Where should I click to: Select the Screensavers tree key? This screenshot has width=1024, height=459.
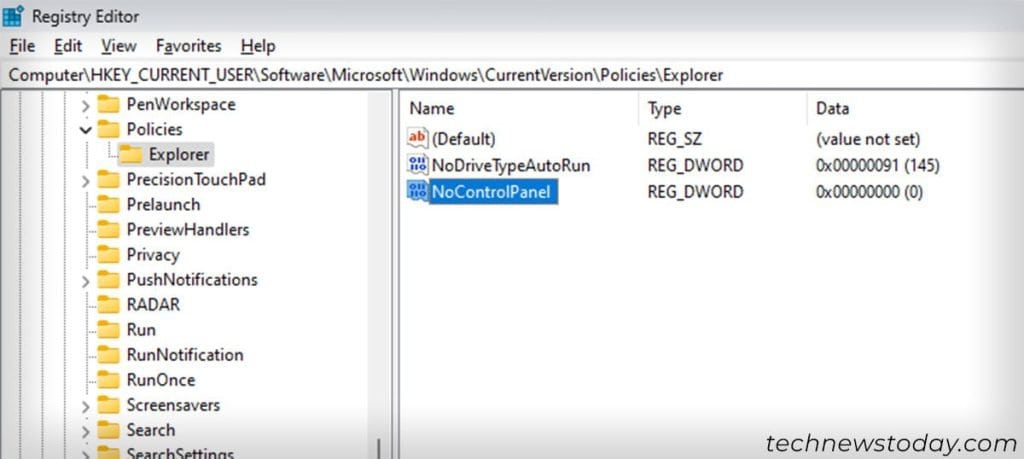[173, 405]
